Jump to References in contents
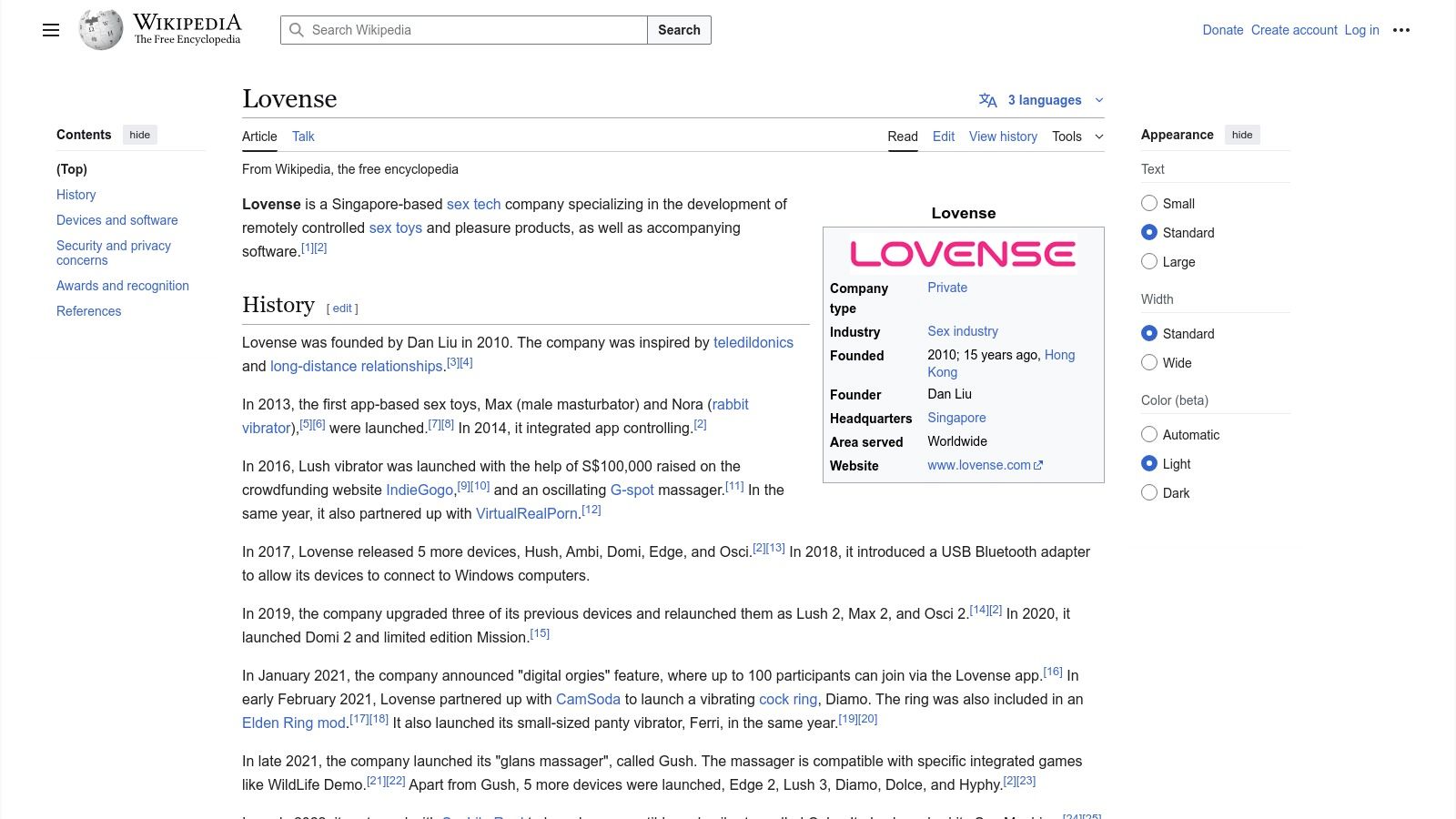The width and height of the screenshot is (1456, 819). click(x=88, y=311)
